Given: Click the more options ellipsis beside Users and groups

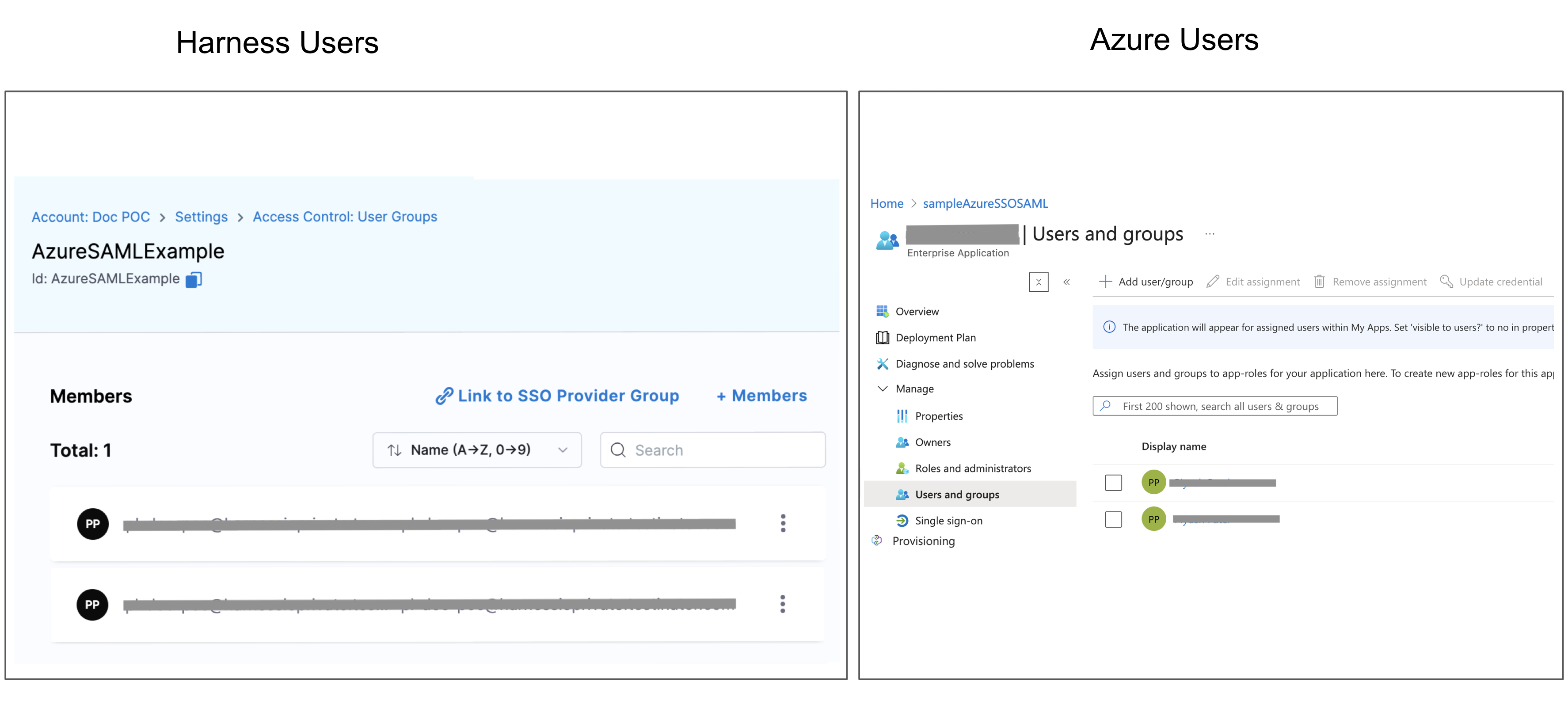Looking at the screenshot, I should pyautogui.click(x=1210, y=234).
